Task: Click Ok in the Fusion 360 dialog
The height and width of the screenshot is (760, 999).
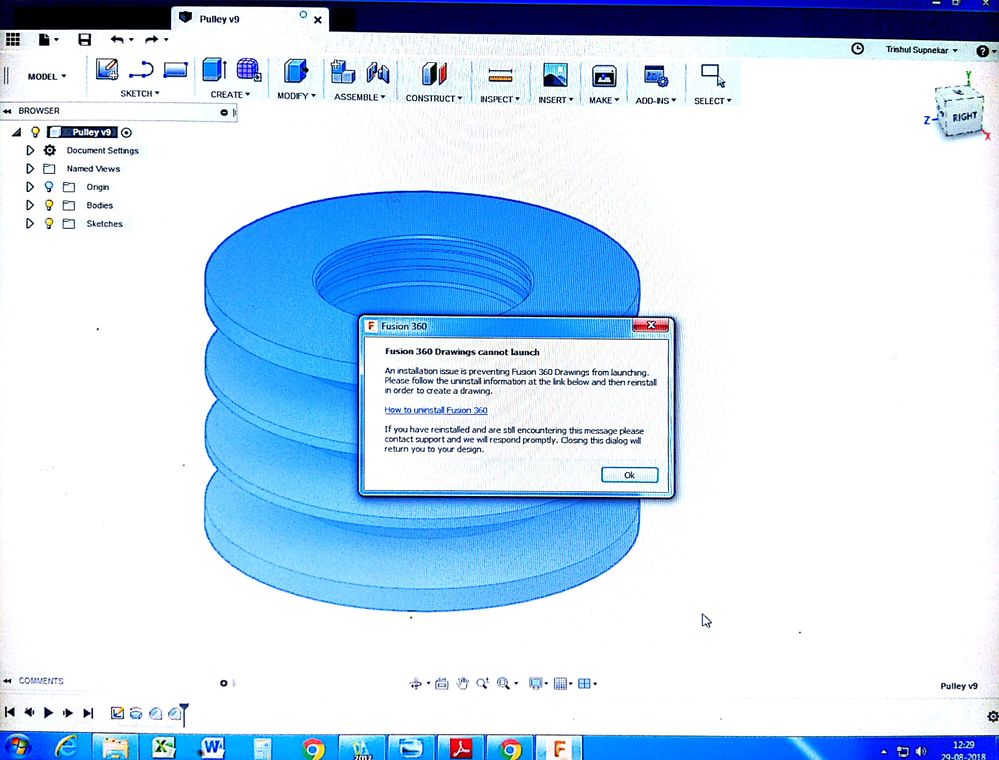Action: coord(629,475)
